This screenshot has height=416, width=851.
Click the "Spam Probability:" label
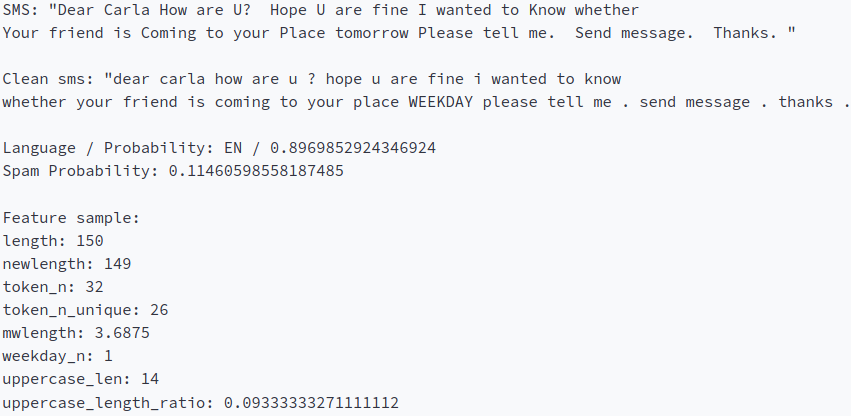tap(78, 171)
